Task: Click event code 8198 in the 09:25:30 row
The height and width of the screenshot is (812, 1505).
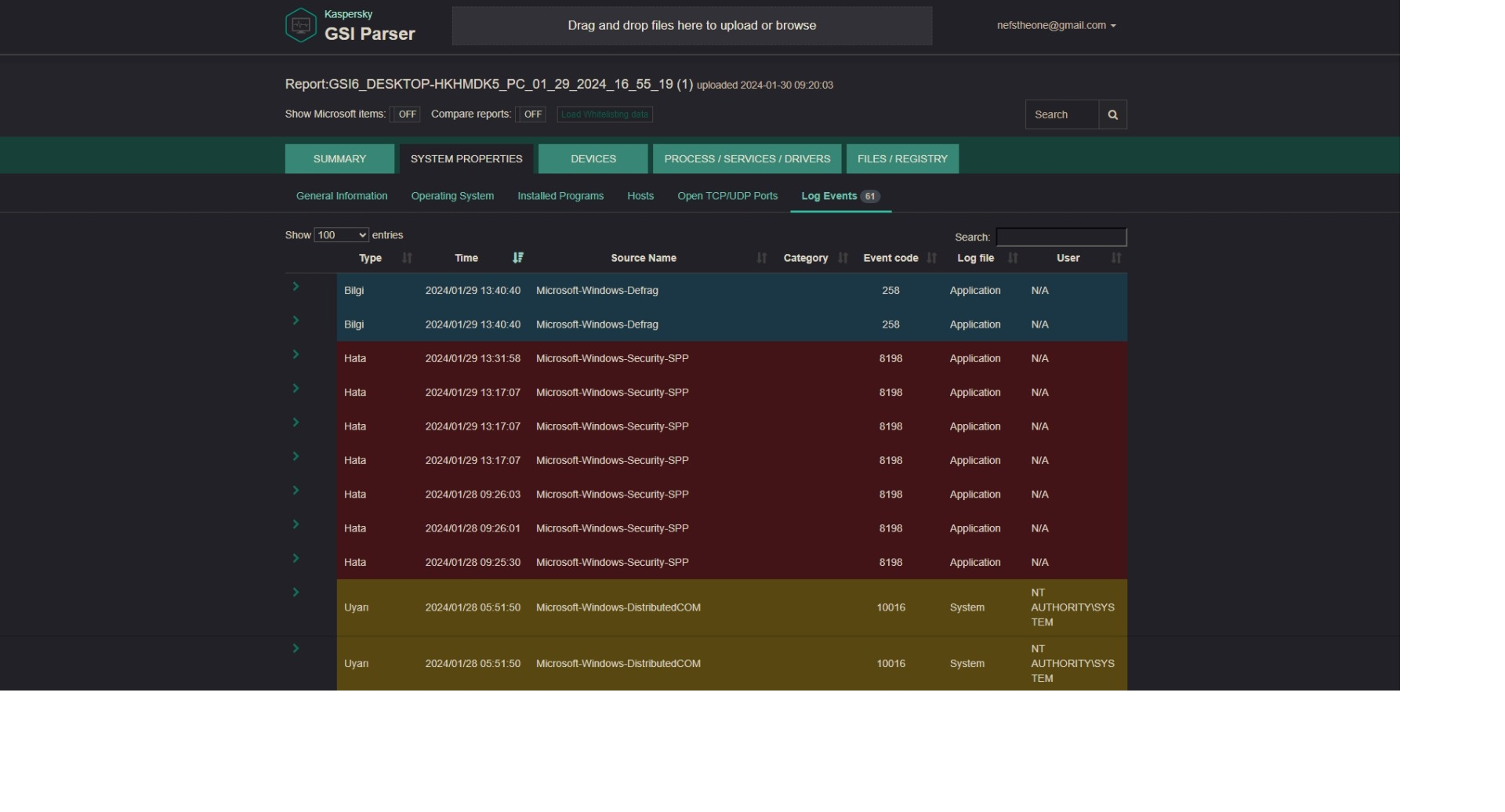Action: tap(890, 563)
